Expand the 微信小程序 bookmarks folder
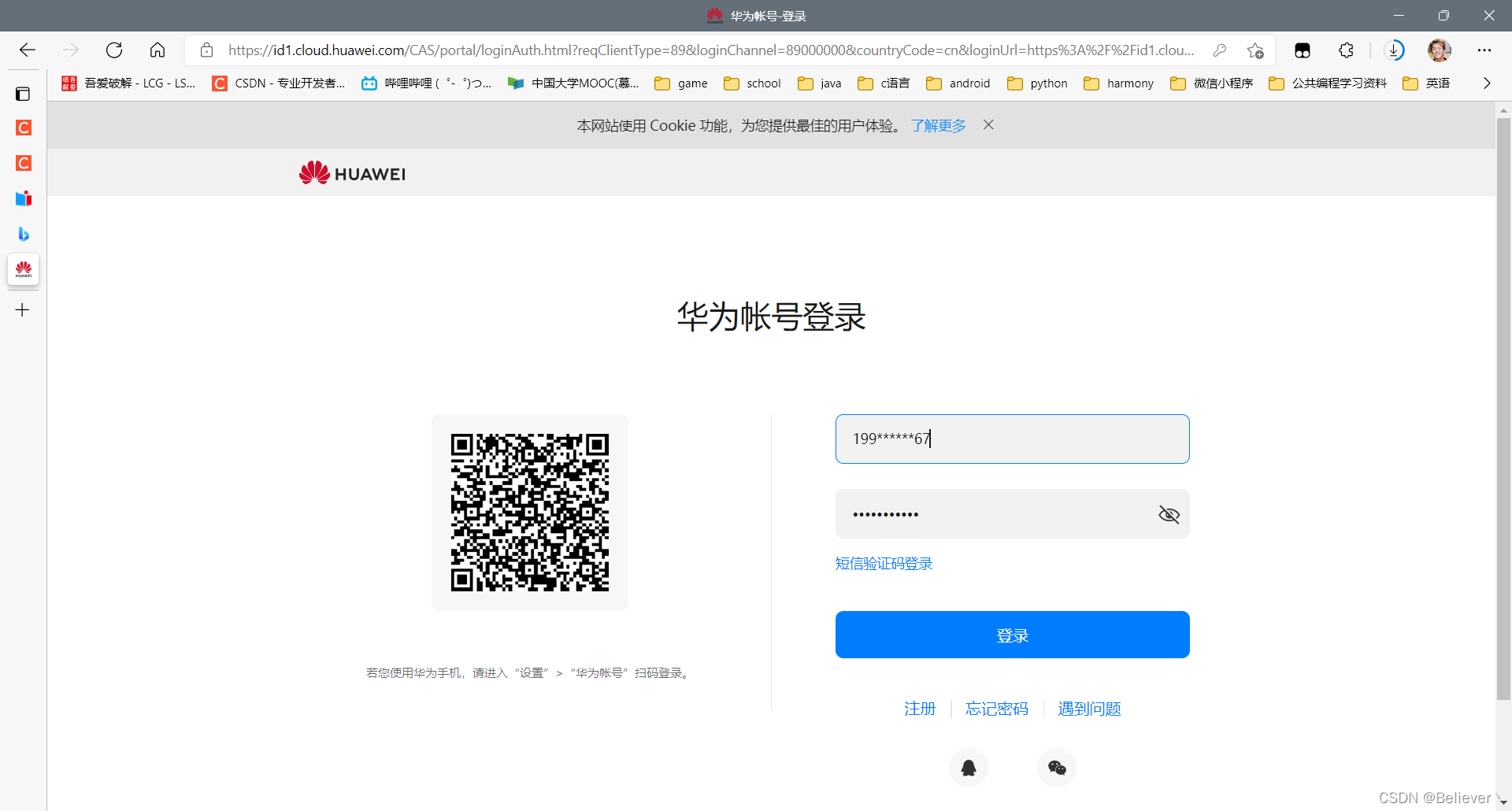The width and height of the screenshot is (1512, 811). pos(1211,83)
